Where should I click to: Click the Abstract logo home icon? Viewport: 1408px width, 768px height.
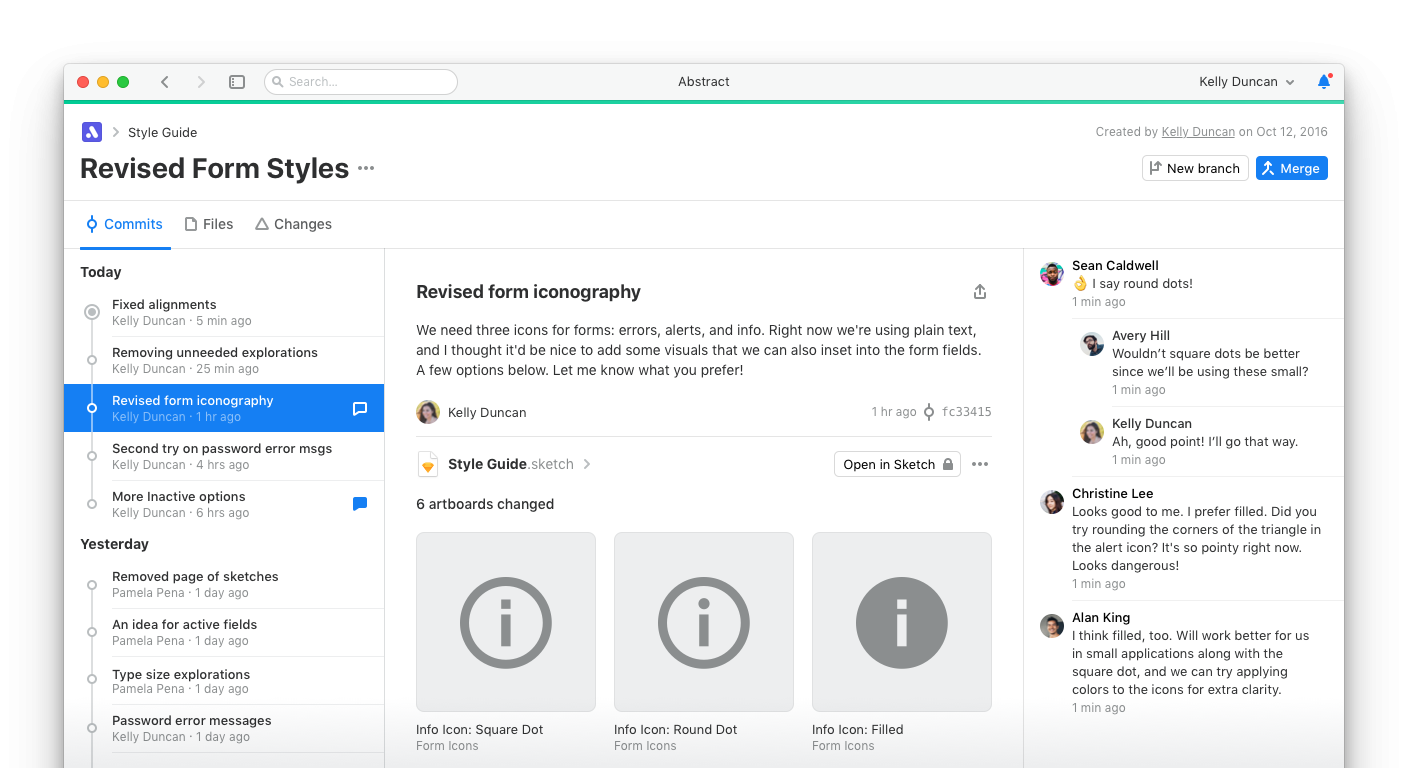[x=92, y=132]
